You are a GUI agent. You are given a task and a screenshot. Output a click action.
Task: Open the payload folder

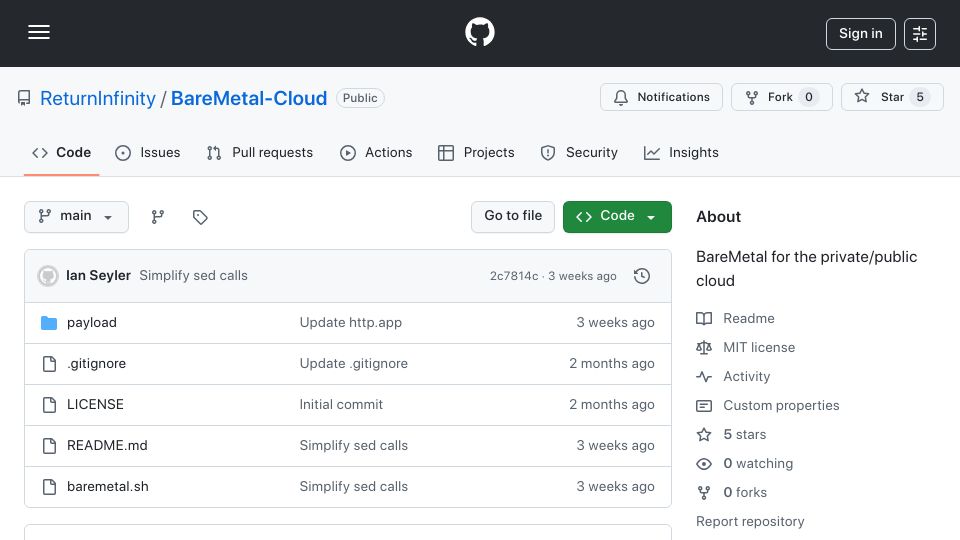[92, 323]
